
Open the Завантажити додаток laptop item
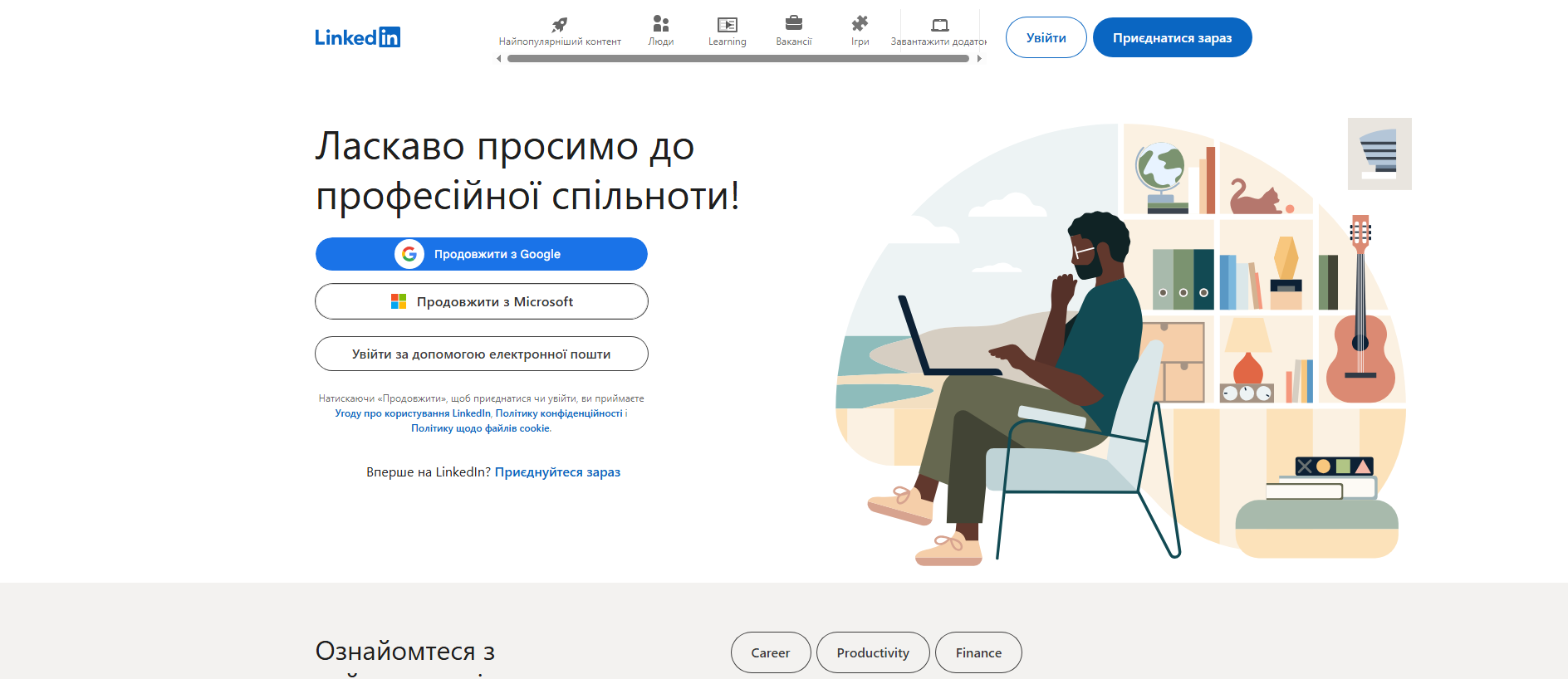[939, 32]
